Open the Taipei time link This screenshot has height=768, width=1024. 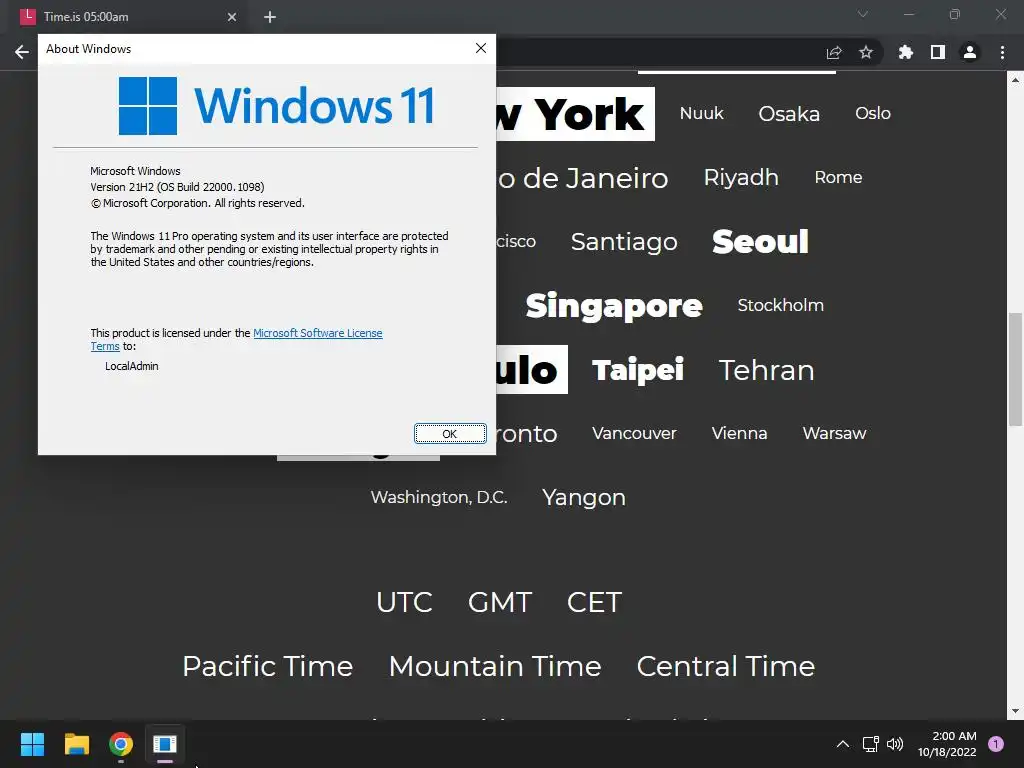pos(638,370)
